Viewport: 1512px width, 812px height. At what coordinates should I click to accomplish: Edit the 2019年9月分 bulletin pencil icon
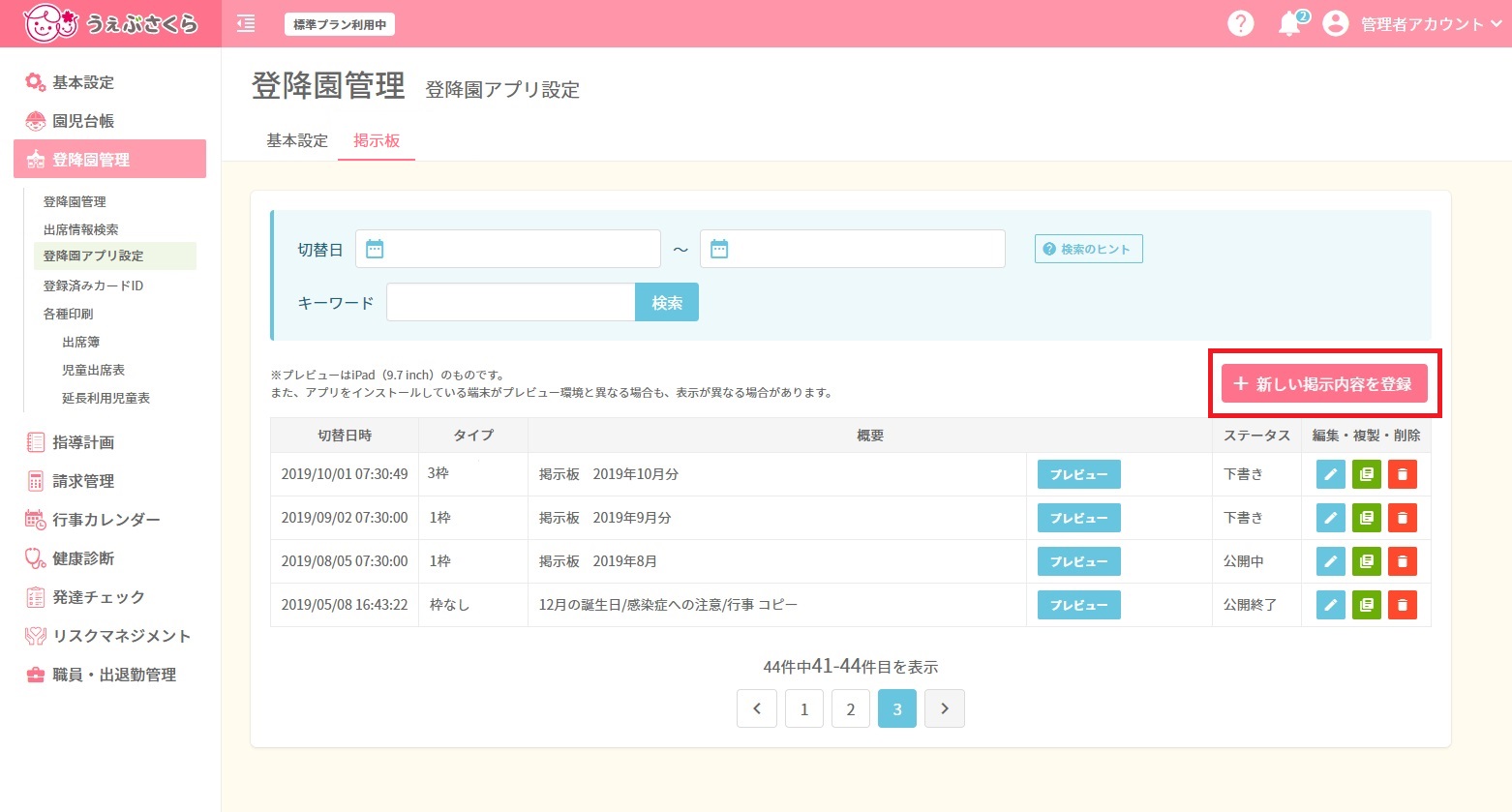[1331, 518]
